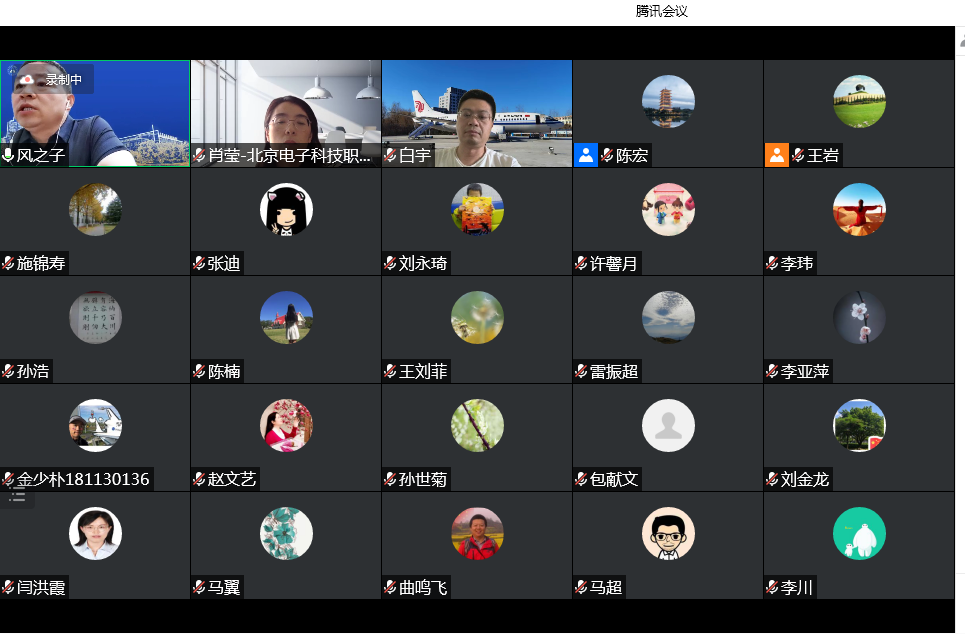The height and width of the screenshot is (634, 965).
Task: Click 曲鸣飞's muted mic icon
Action: [x=391, y=587]
